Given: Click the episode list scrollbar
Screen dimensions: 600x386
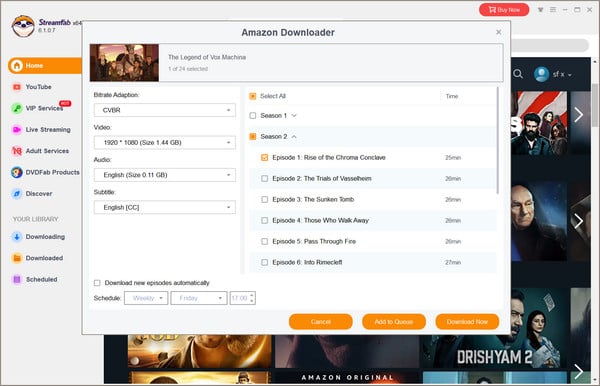Looking at the screenshot, I should coord(497,140).
